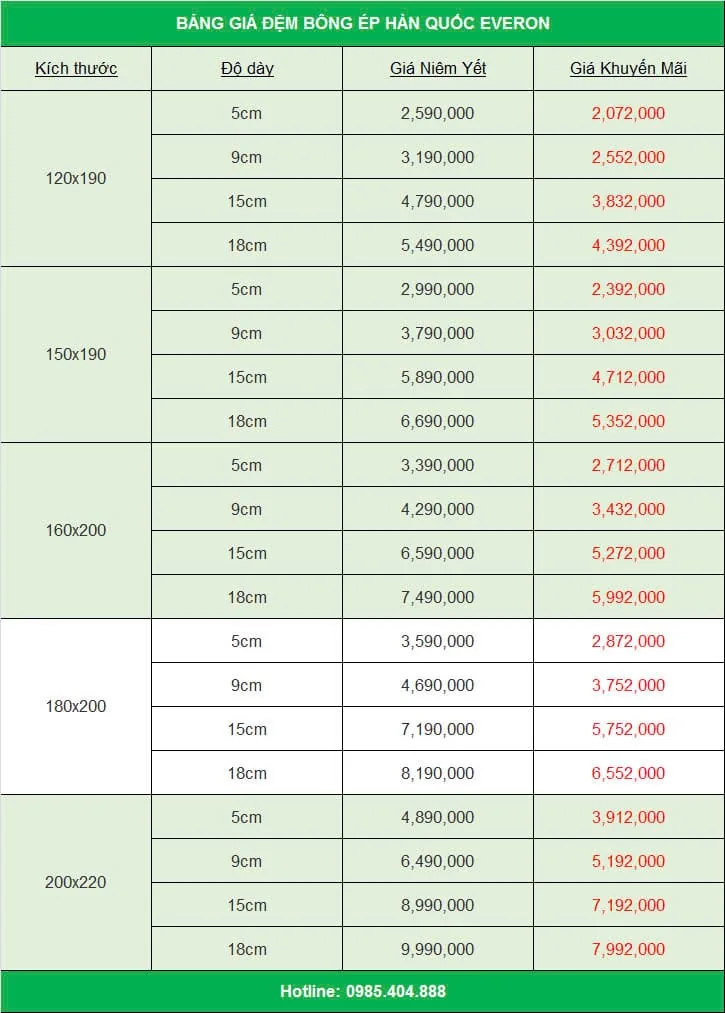
Task: Click the promo price 2,072,000
Action: pyautogui.click(x=628, y=113)
